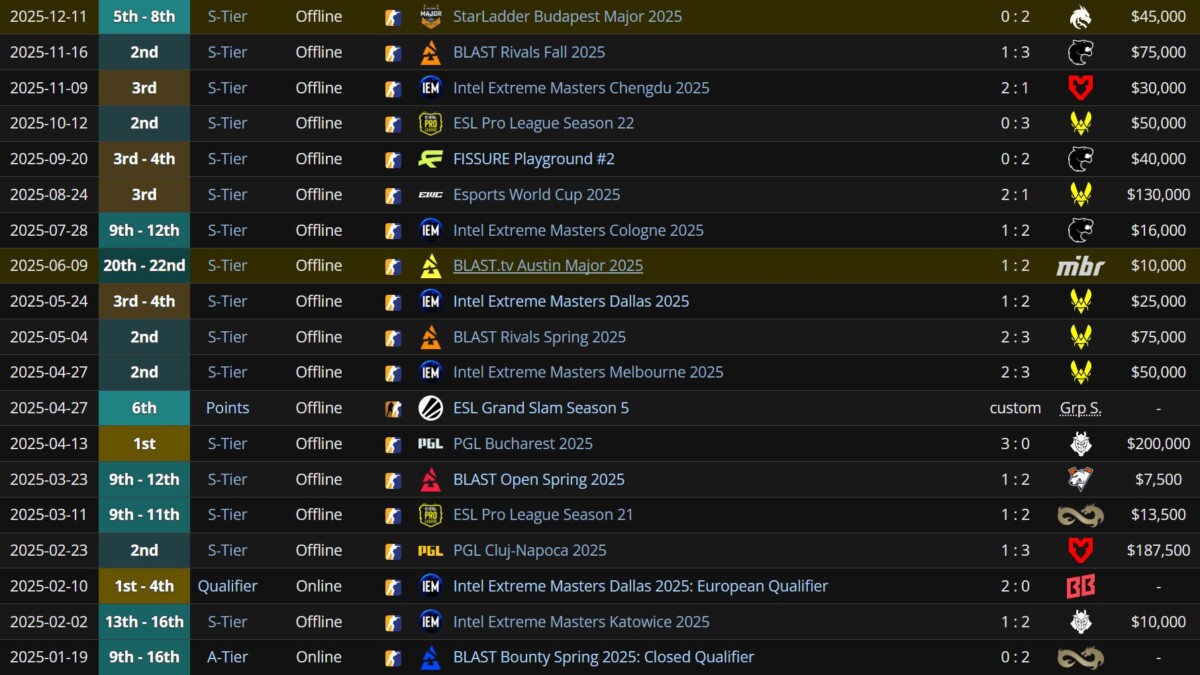Click the Esports World Cup tournament icon
The width and height of the screenshot is (1200, 675).
click(430, 195)
